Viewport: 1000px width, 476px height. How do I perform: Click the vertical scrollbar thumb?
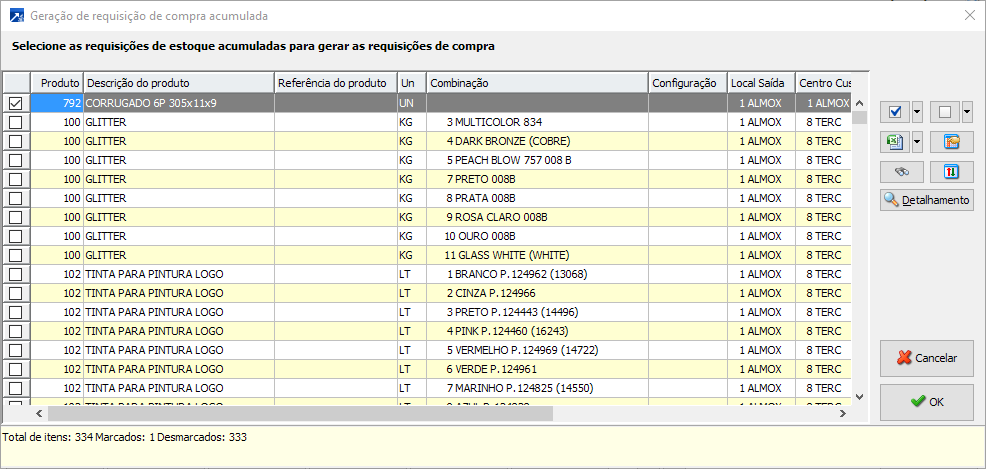click(x=860, y=117)
